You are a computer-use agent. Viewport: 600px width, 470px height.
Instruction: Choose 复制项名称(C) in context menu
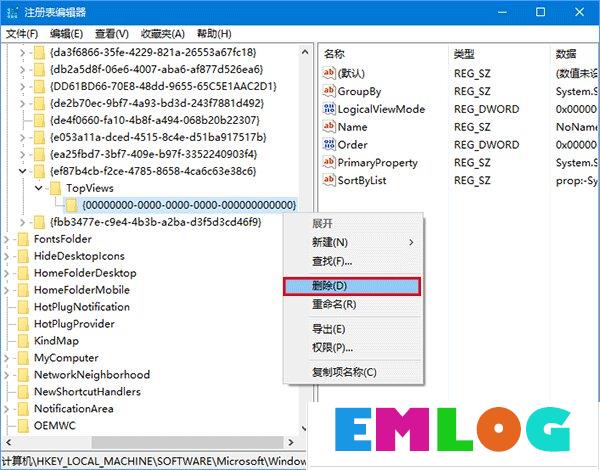click(x=353, y=372)
